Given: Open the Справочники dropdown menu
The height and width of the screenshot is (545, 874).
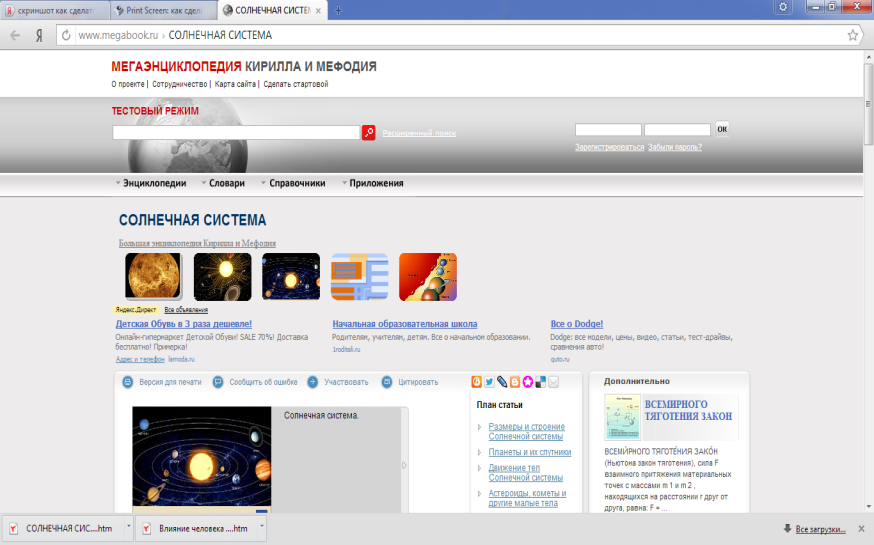Looking at the screenshot, I should click(x=293, y=183).
